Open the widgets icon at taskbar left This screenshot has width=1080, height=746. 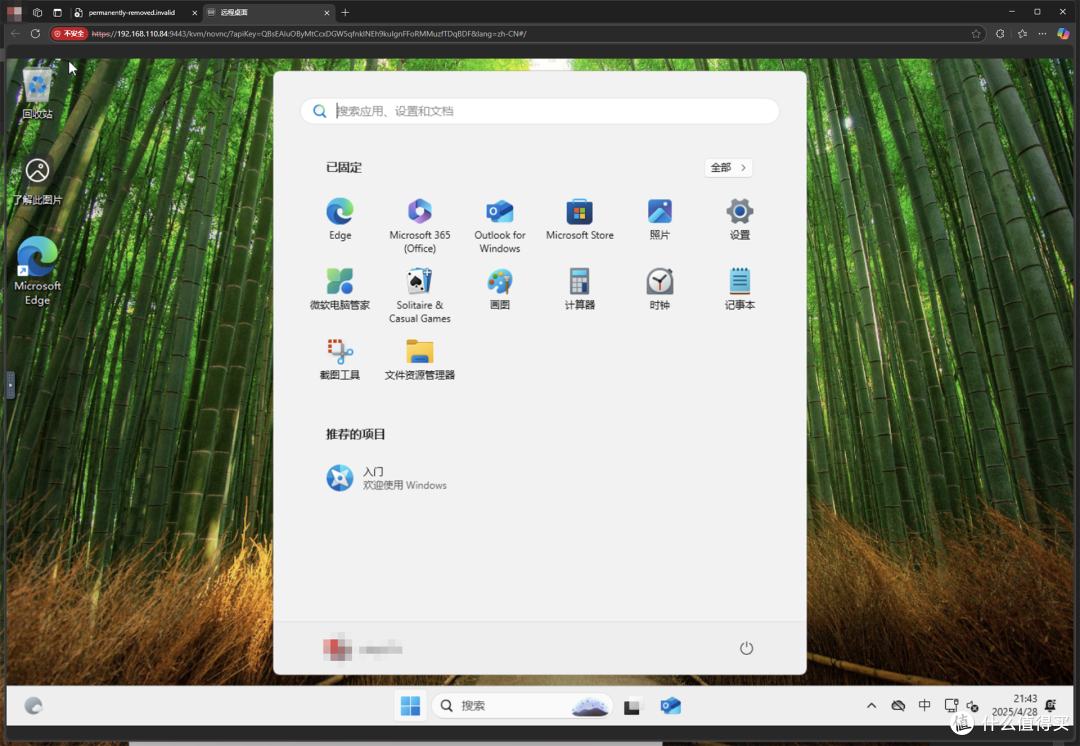coord(33,705)
